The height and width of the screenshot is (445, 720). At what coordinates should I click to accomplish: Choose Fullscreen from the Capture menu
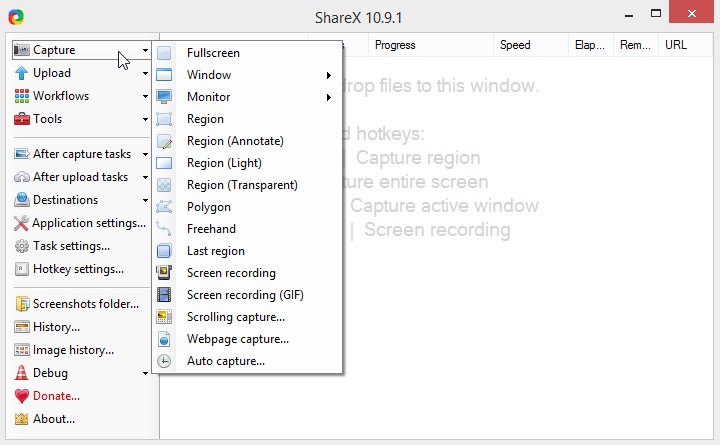(247, 53)
